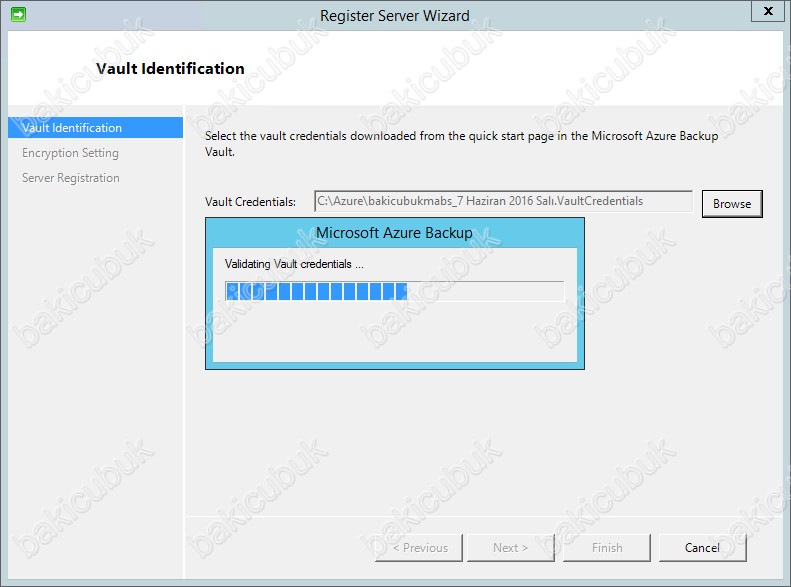Click the validating credentials progress bar

click(x=394, y=291)
